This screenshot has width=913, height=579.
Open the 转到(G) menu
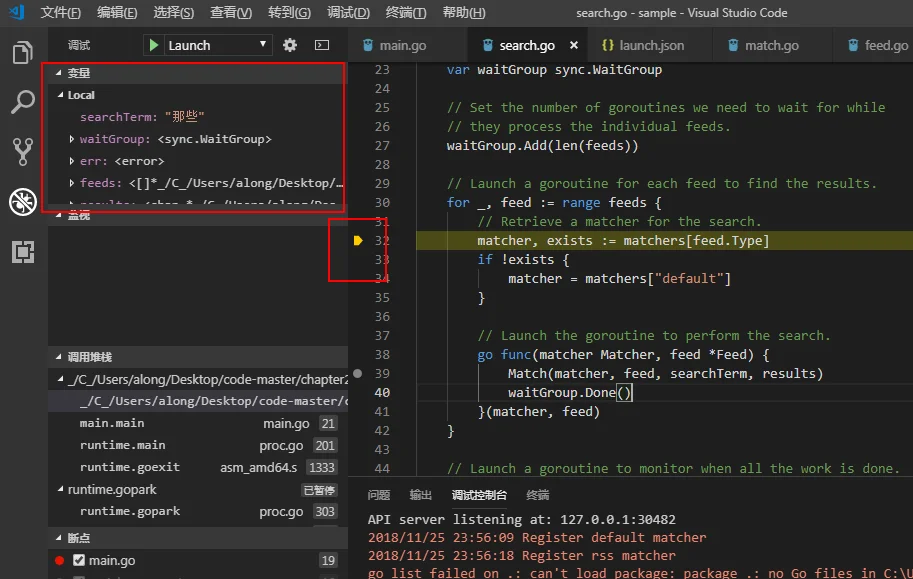(x=289, y=12)
